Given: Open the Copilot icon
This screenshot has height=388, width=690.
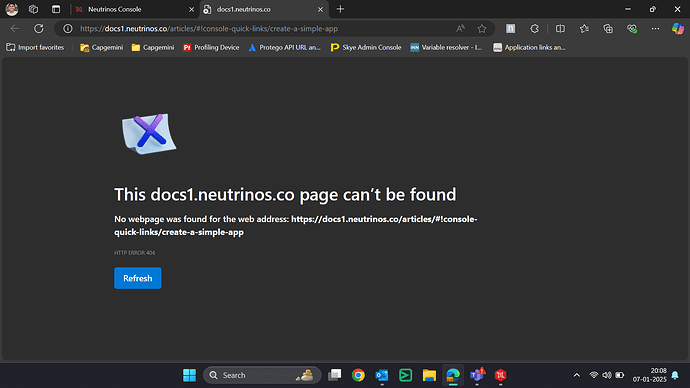Looking at the screenshot, I should click(x=678, y=29).
